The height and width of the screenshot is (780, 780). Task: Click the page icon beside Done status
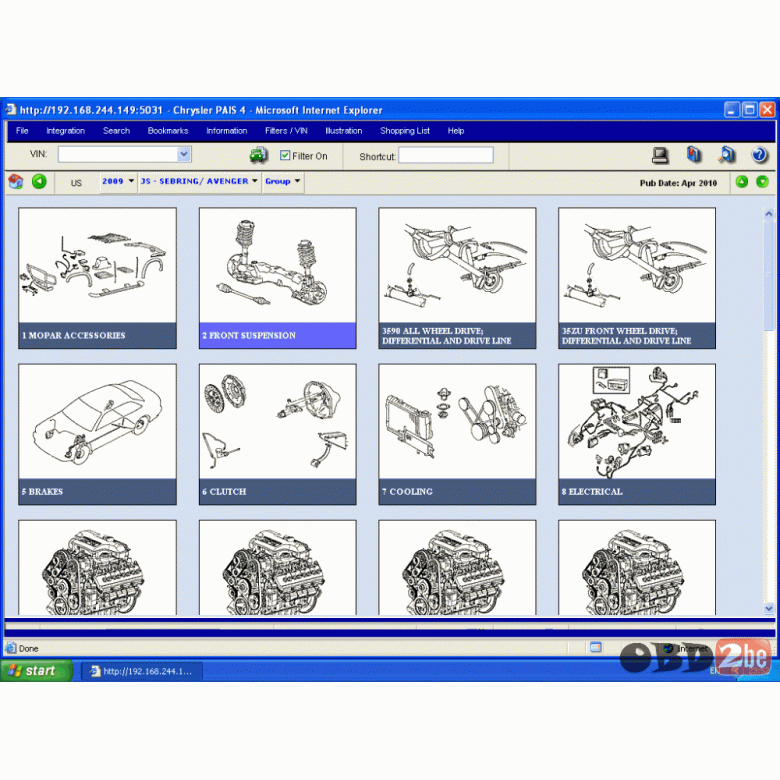[10, 648]
